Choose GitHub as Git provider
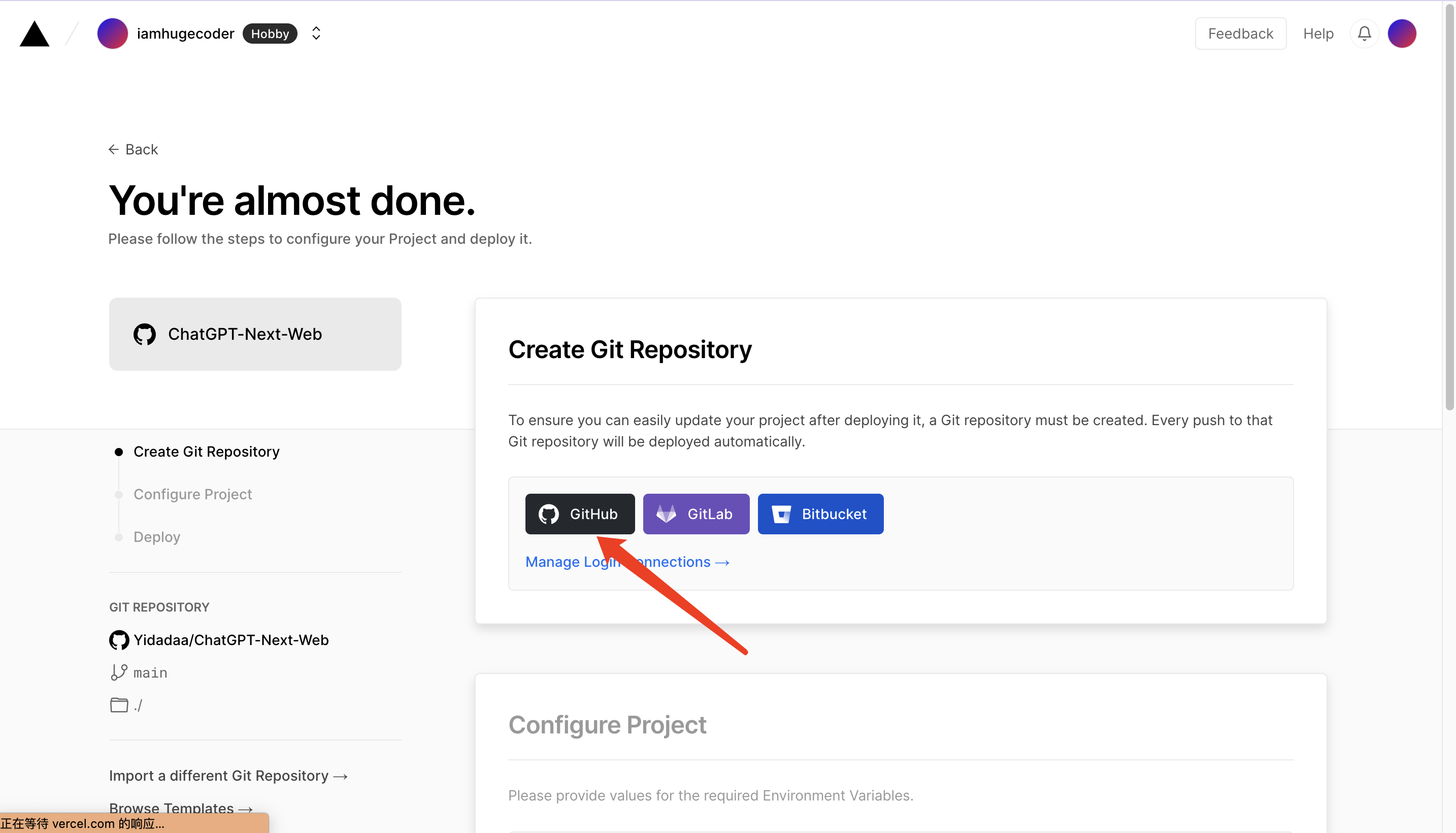The height and width of the screenshot is (833, 1456). pos(580,514)
